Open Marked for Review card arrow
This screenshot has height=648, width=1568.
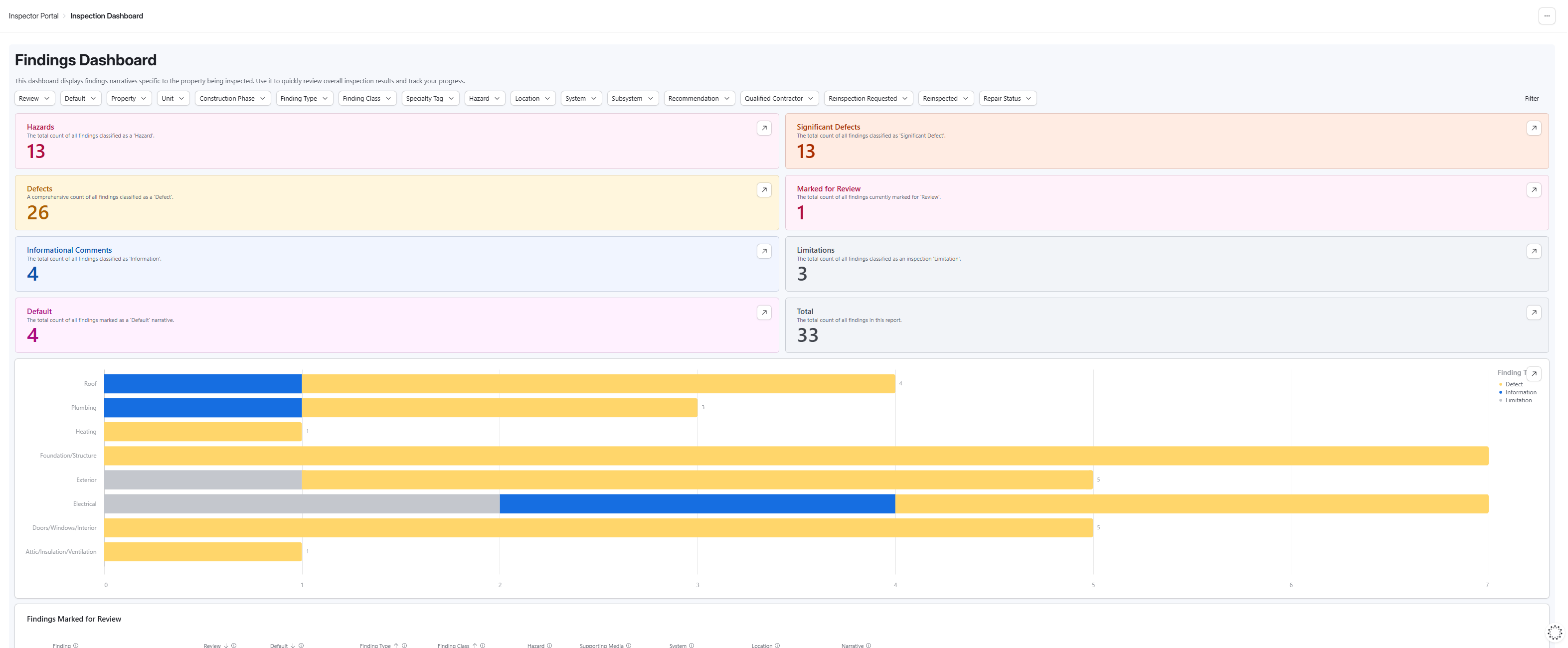(1533, 190)
